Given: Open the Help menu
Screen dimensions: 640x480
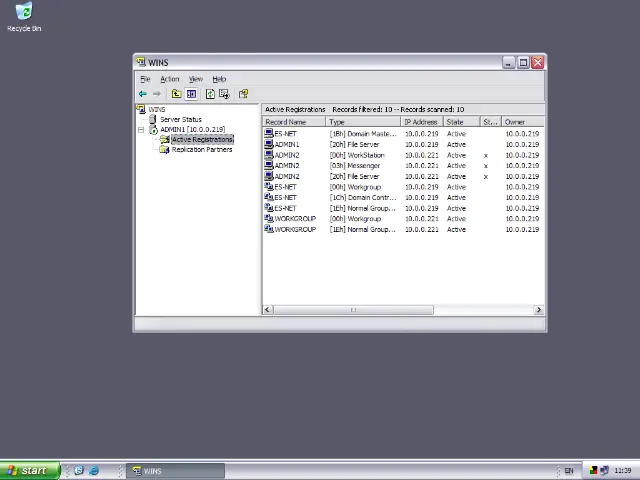Looking at the screenshot, I should tap(219, 79).
